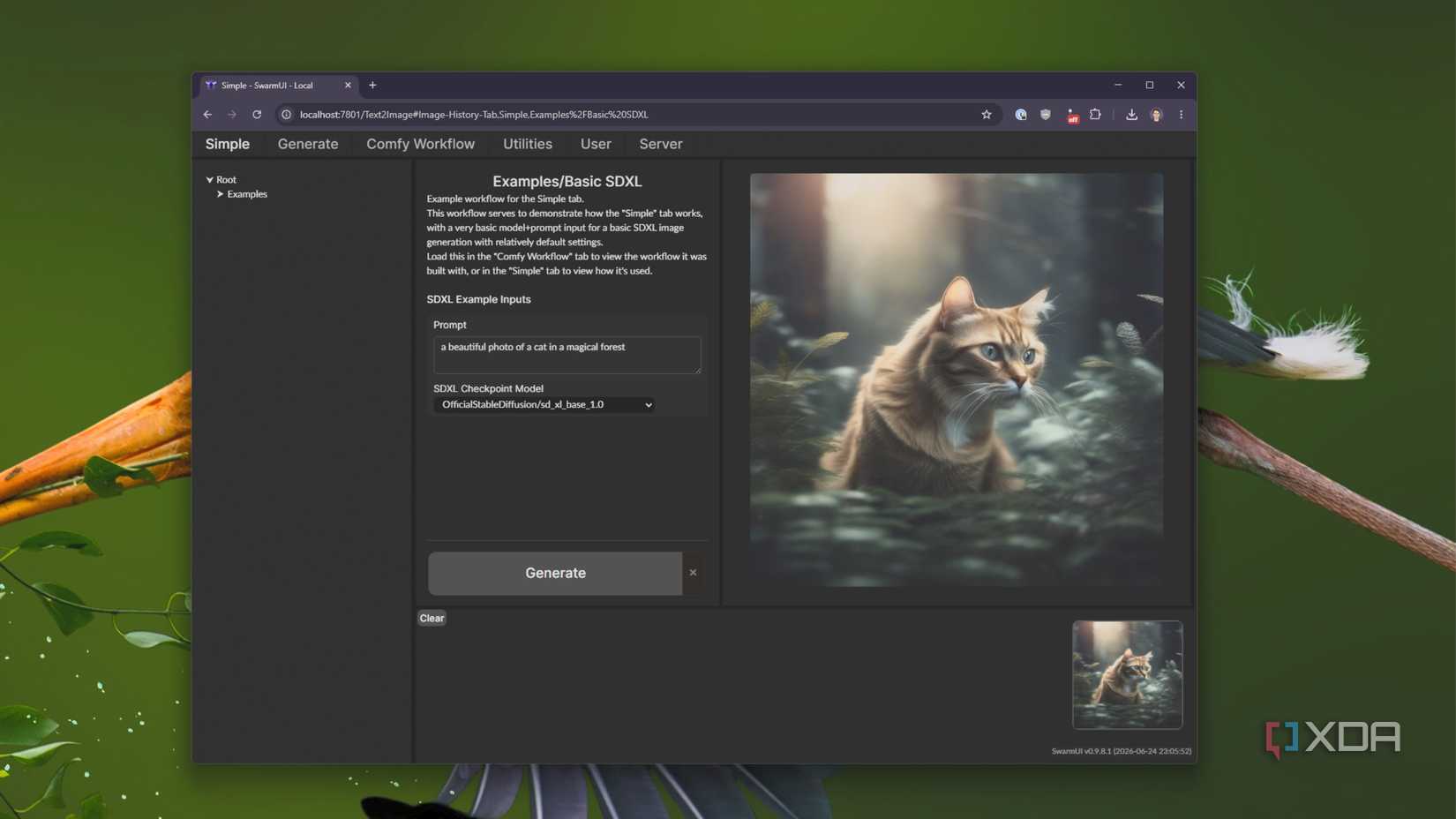Open the Chrome profile avatar
Viewport: 1456px width, 819px height.
pos(1156,115)
